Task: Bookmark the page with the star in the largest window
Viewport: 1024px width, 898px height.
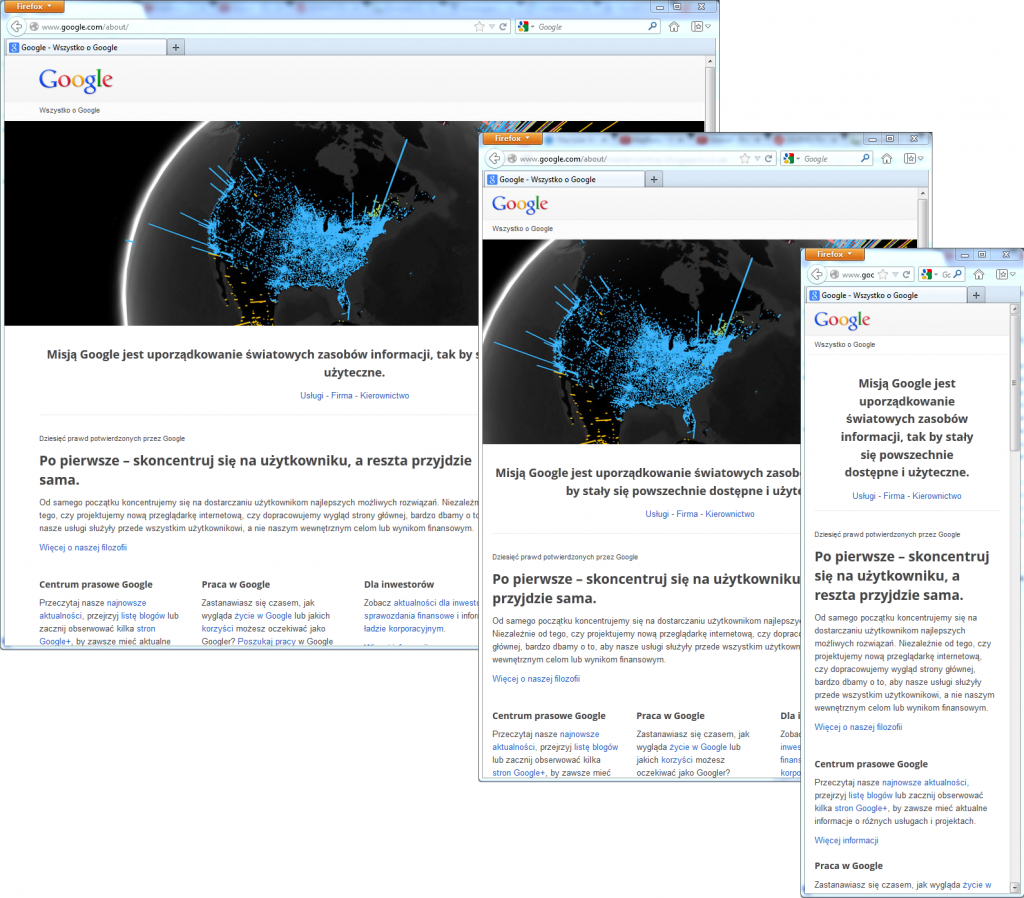Action: 479,27
